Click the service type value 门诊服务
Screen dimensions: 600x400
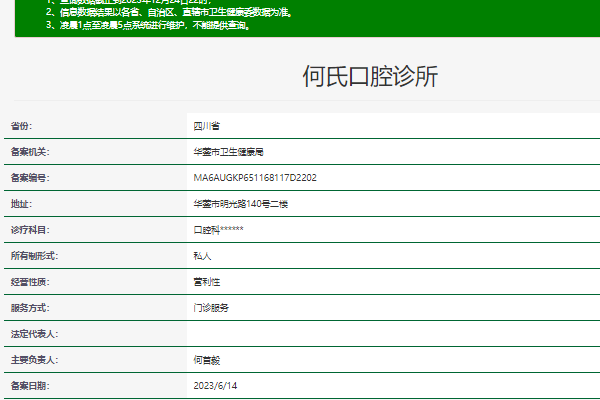point(211,308)
